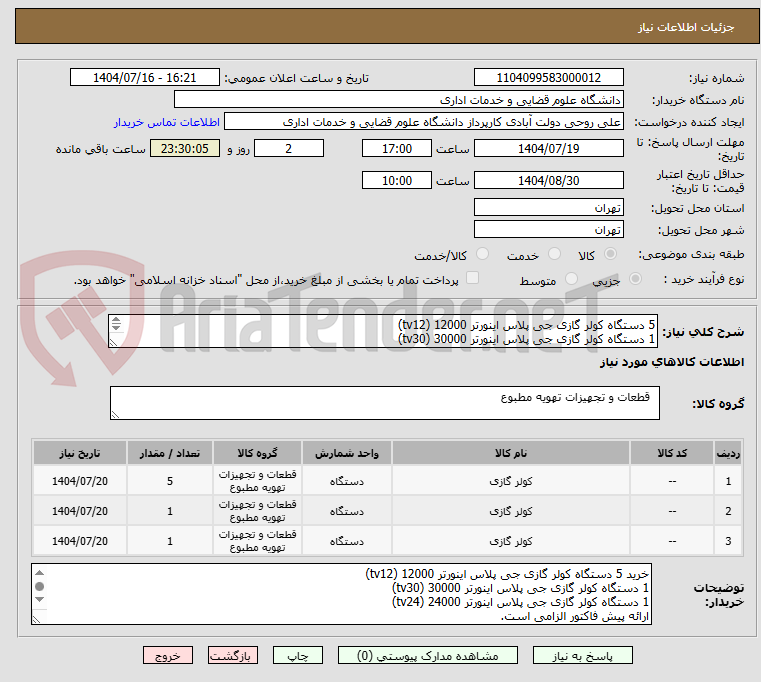
Task: Click the خروج exit button
Action: point(167,655)
